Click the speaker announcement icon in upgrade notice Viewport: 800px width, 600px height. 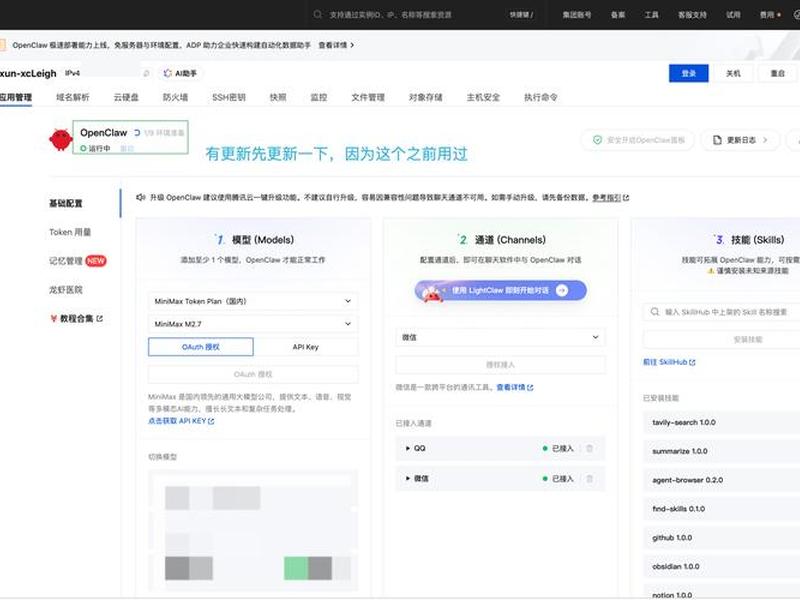141,197
